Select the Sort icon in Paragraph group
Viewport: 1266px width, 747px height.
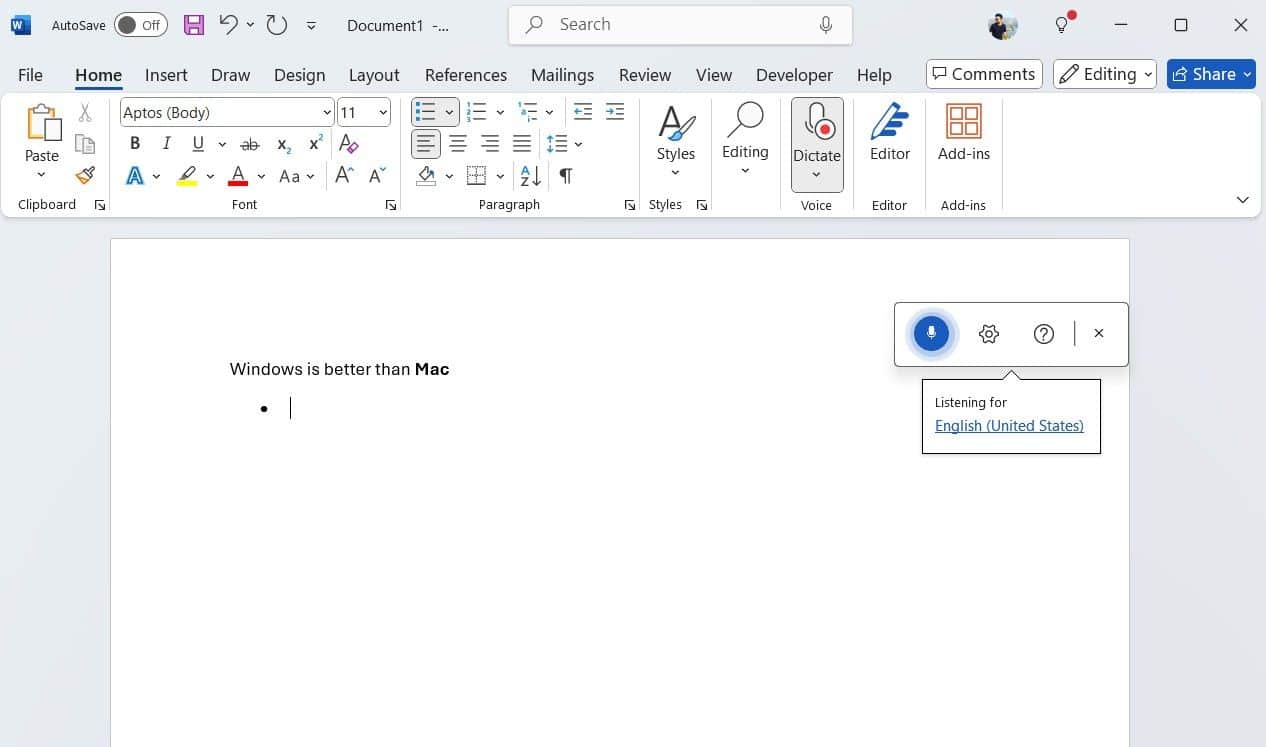point(529,176)
